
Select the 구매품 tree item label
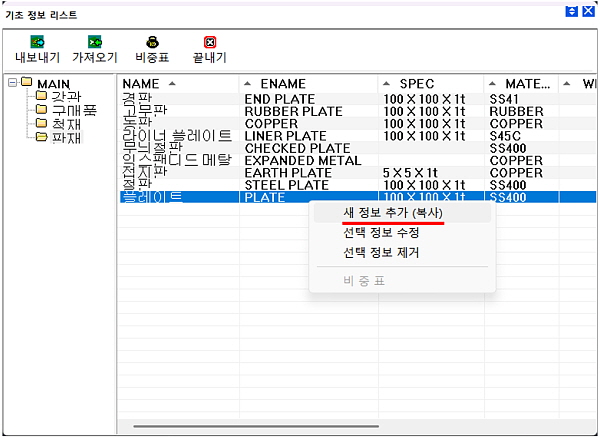coord(75,110)
